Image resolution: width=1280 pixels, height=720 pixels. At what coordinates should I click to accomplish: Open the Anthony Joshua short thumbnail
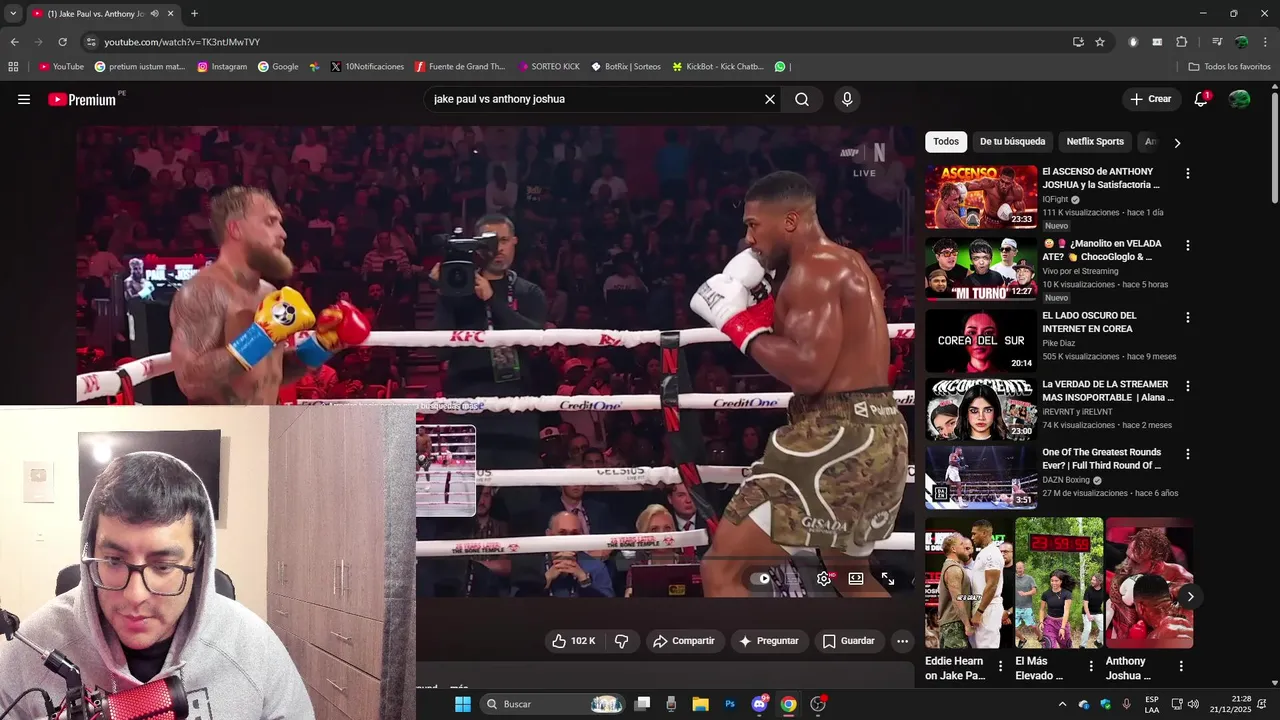(x=1150, y=583)
